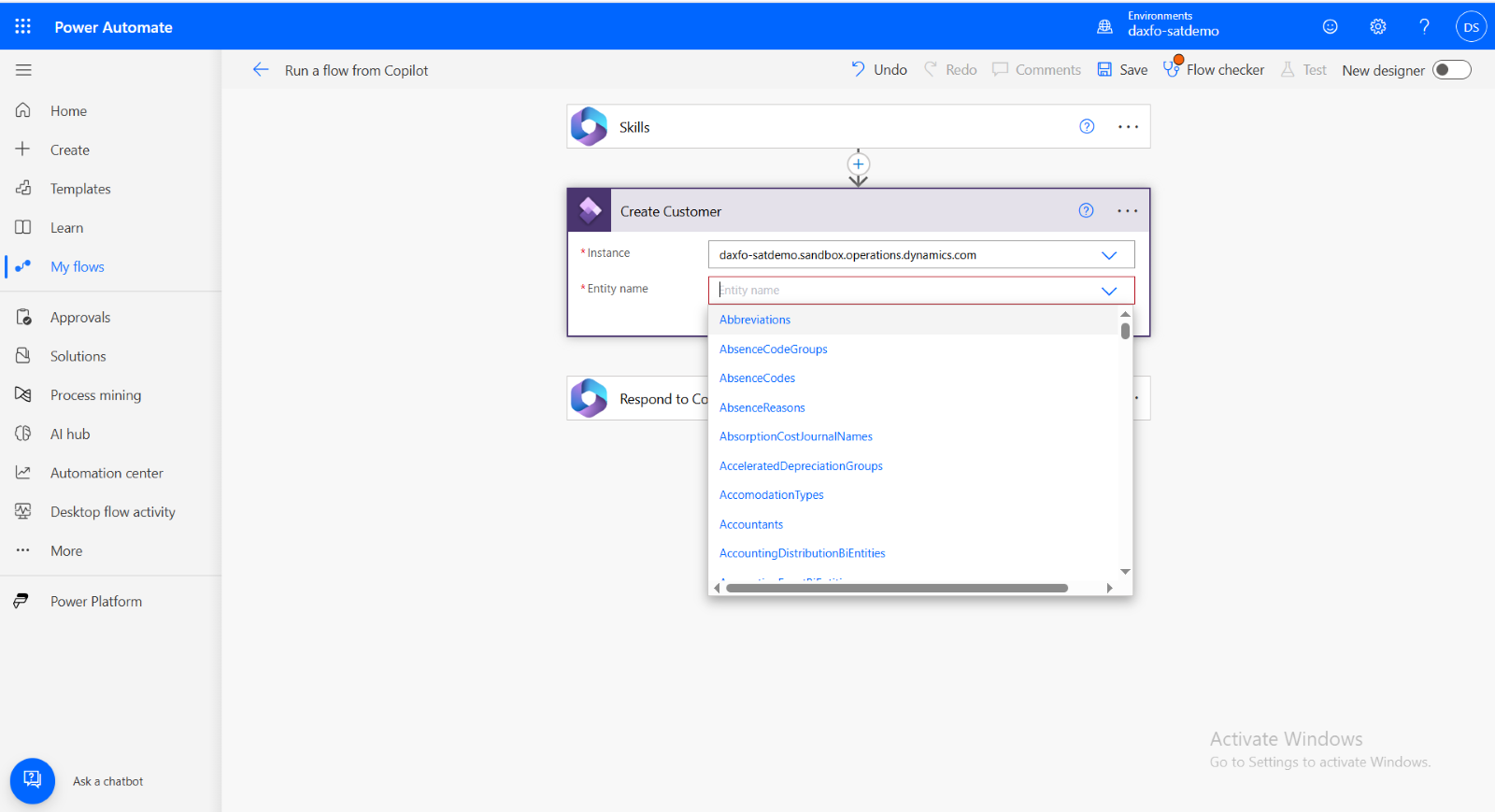Expand the Instance dropdown chevron

(1108, 255)
